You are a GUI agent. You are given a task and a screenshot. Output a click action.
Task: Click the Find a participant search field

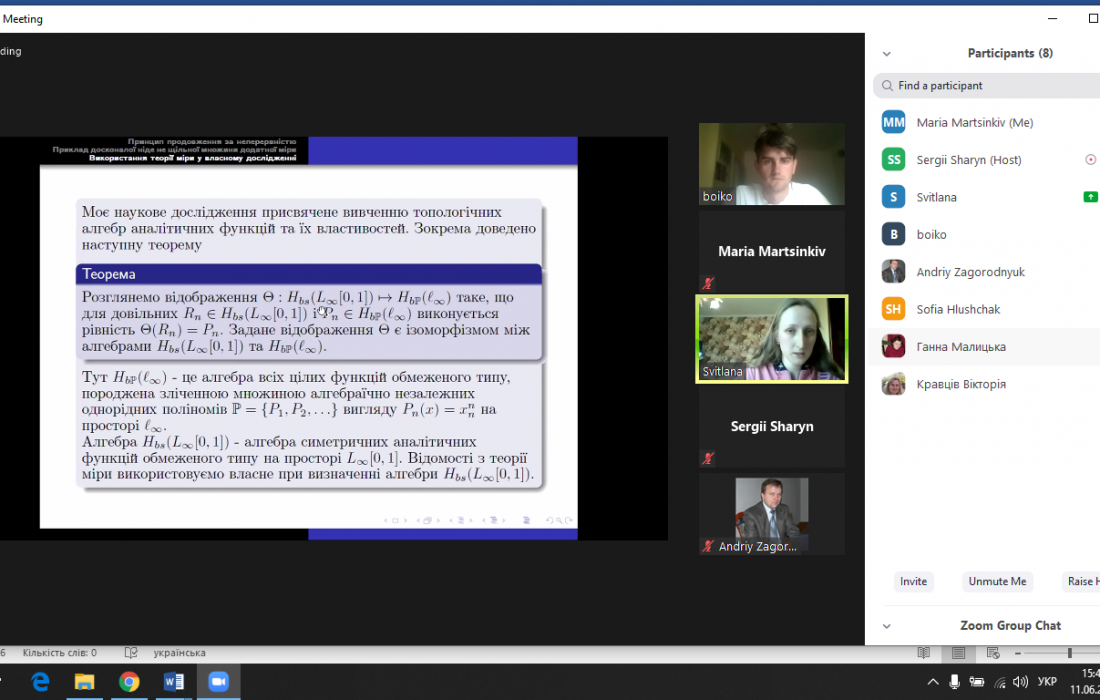click(990, 86)
